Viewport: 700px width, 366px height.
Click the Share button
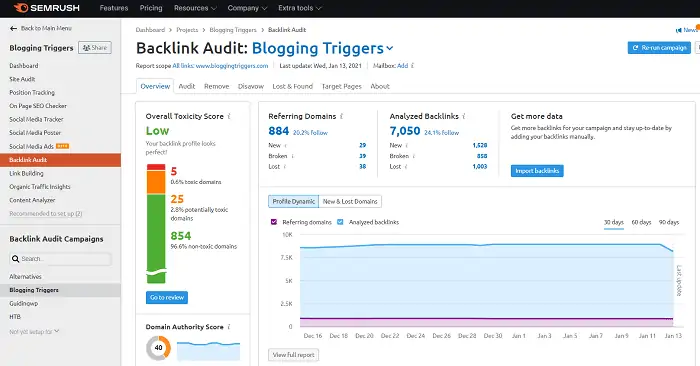tap(95, 48)
